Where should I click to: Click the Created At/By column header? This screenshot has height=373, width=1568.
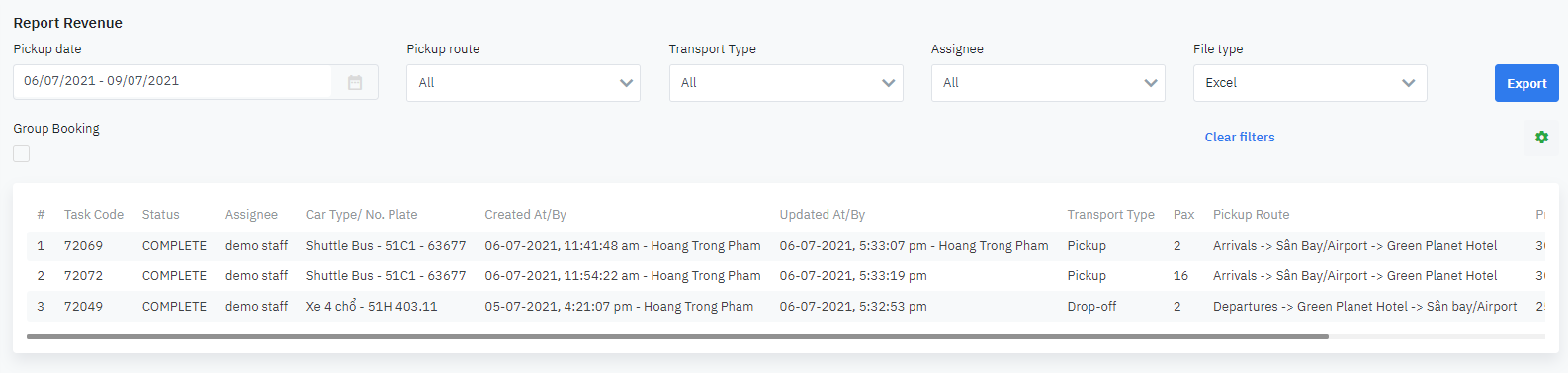pyautogui.click(x=525, y=214)
